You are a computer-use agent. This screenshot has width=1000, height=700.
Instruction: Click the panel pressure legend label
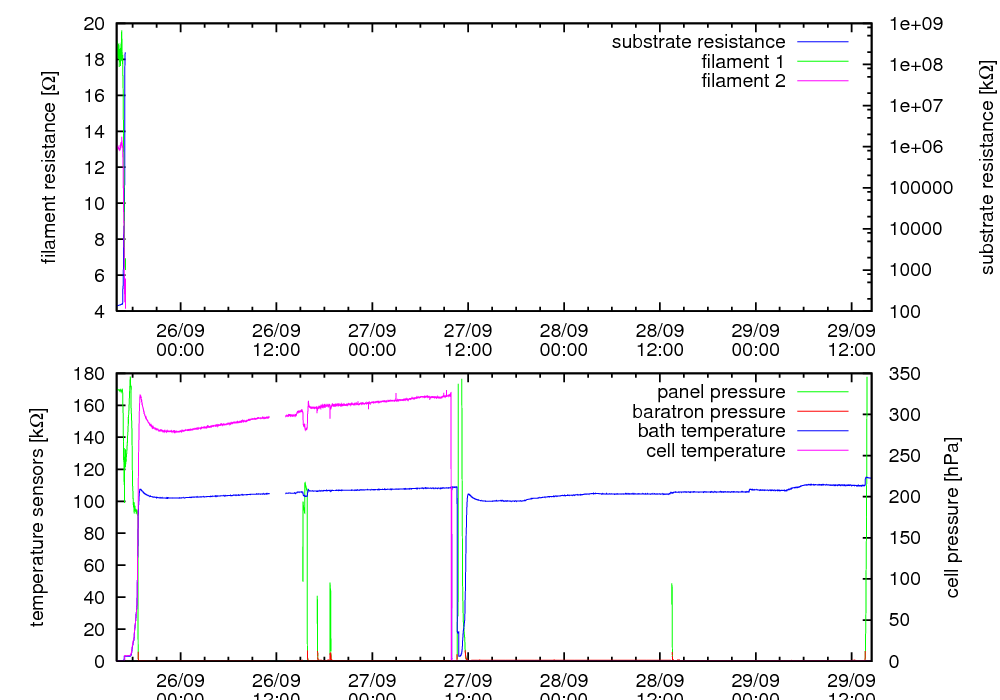(x=720, y=392)
